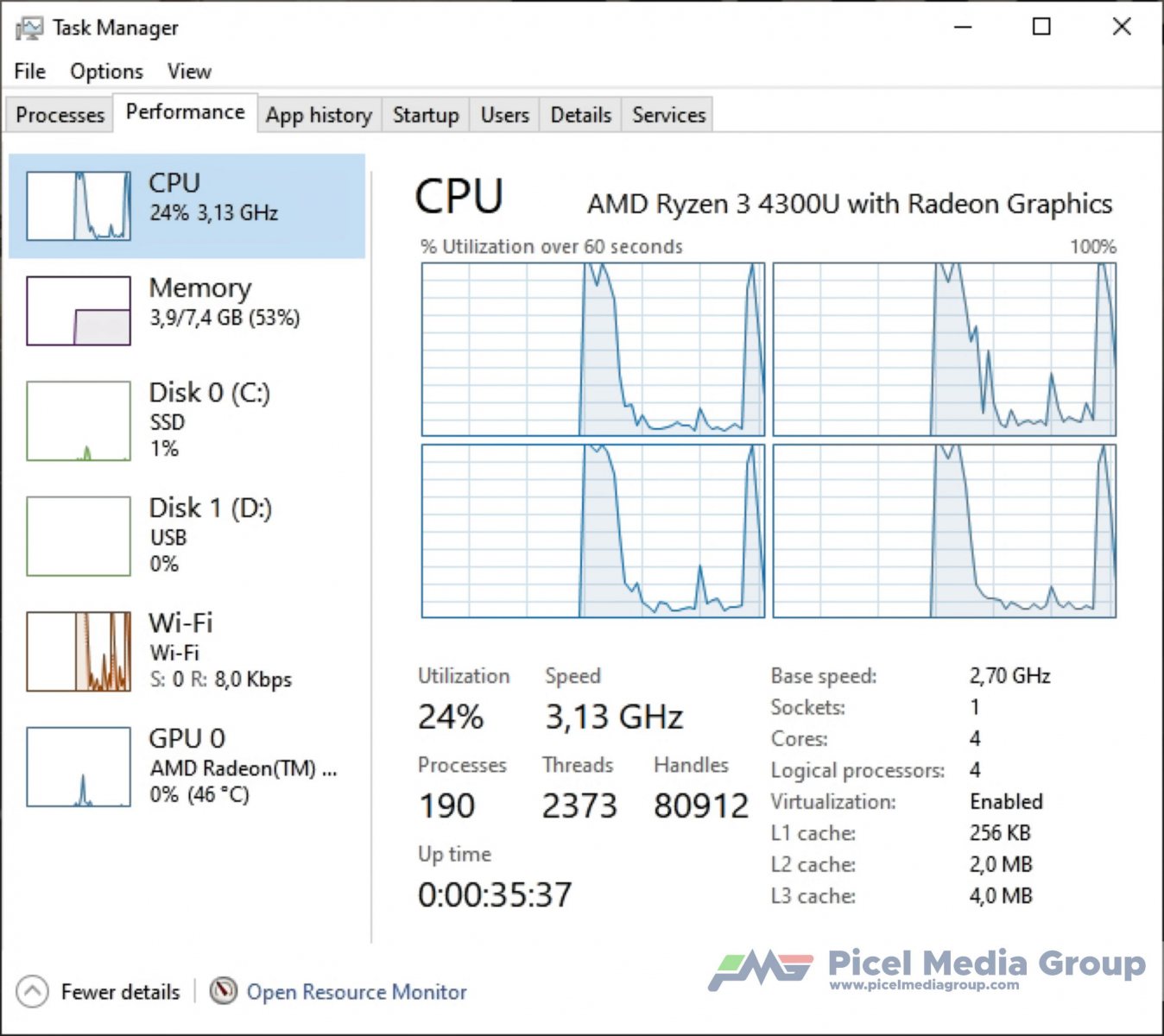
Task: Open the Memory usage graph thumbnail
Action: [x=79, y=311]
